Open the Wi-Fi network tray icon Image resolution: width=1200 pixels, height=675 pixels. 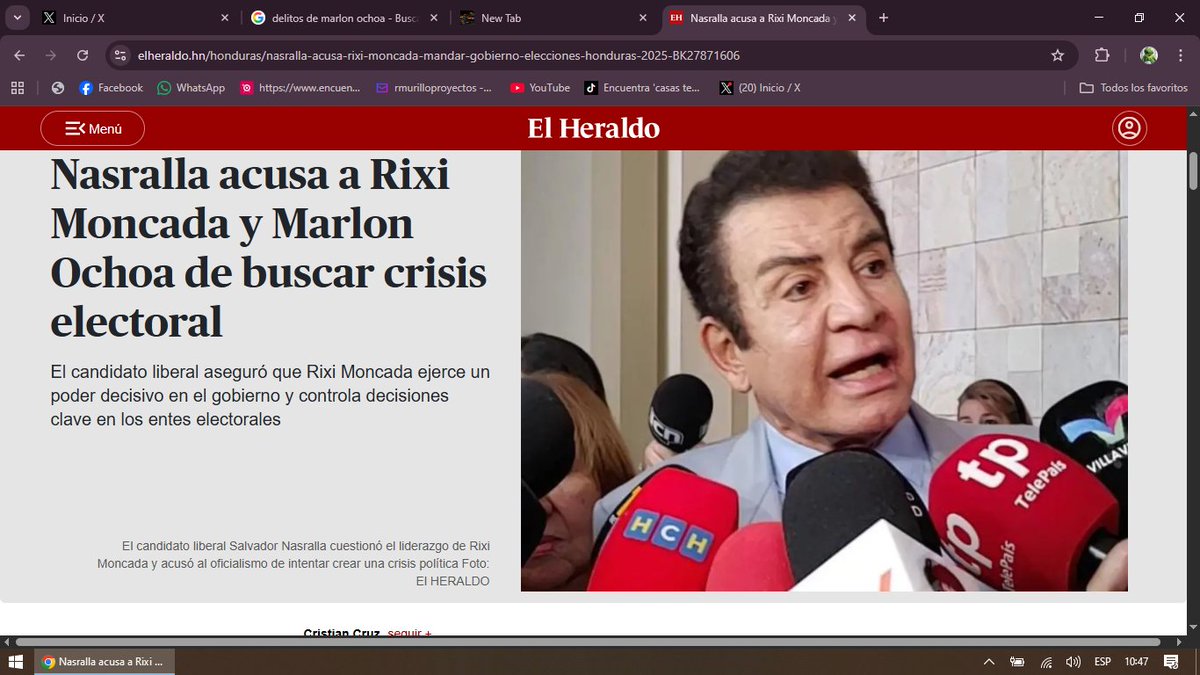pyautogui.click(x=1046, y=662)
